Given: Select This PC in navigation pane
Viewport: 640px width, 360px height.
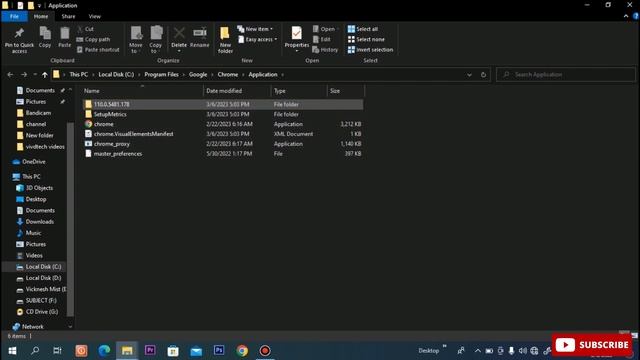Looking at the screenshot, I should [x=27, y=176].
